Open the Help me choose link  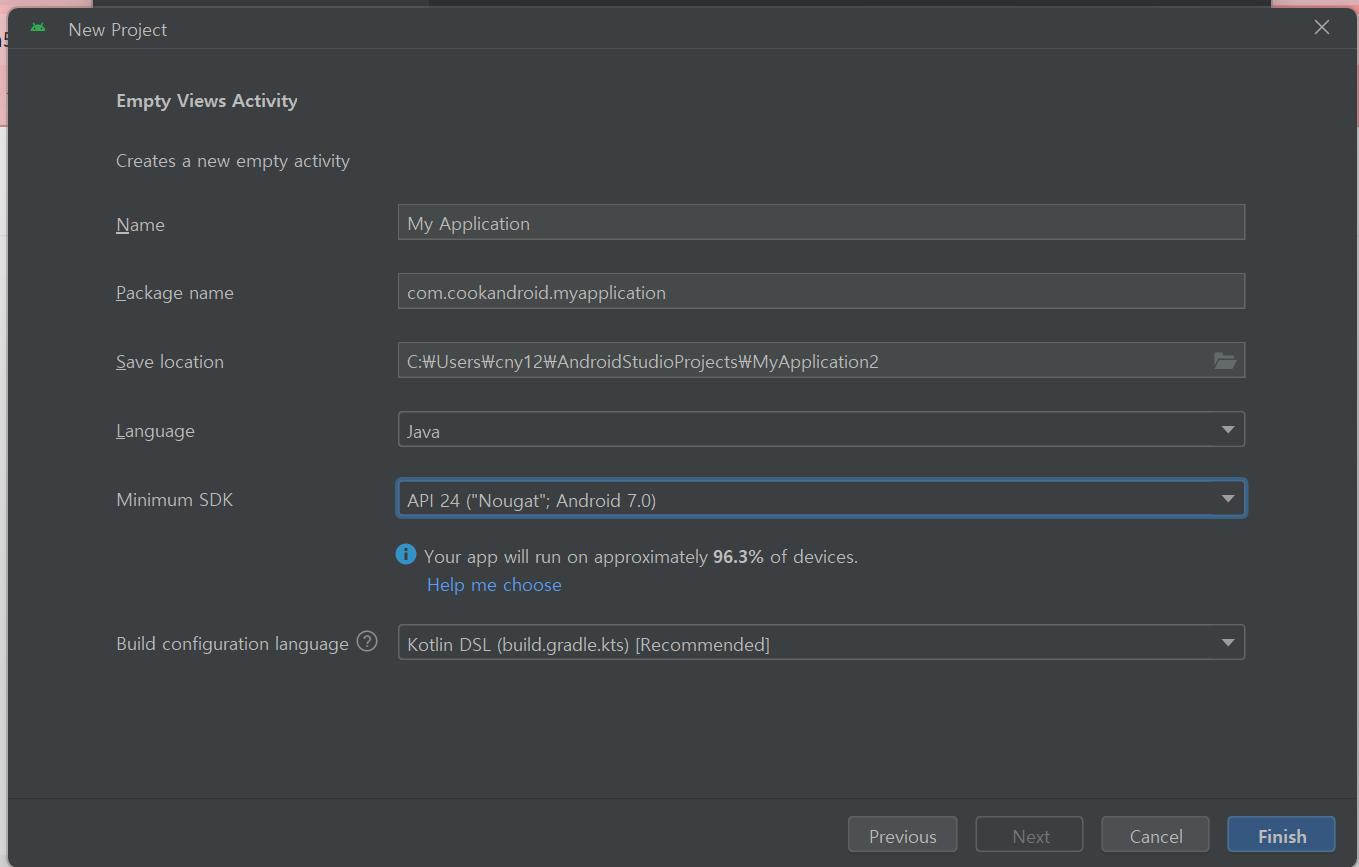pyautogui.click(x=494, y=585)
